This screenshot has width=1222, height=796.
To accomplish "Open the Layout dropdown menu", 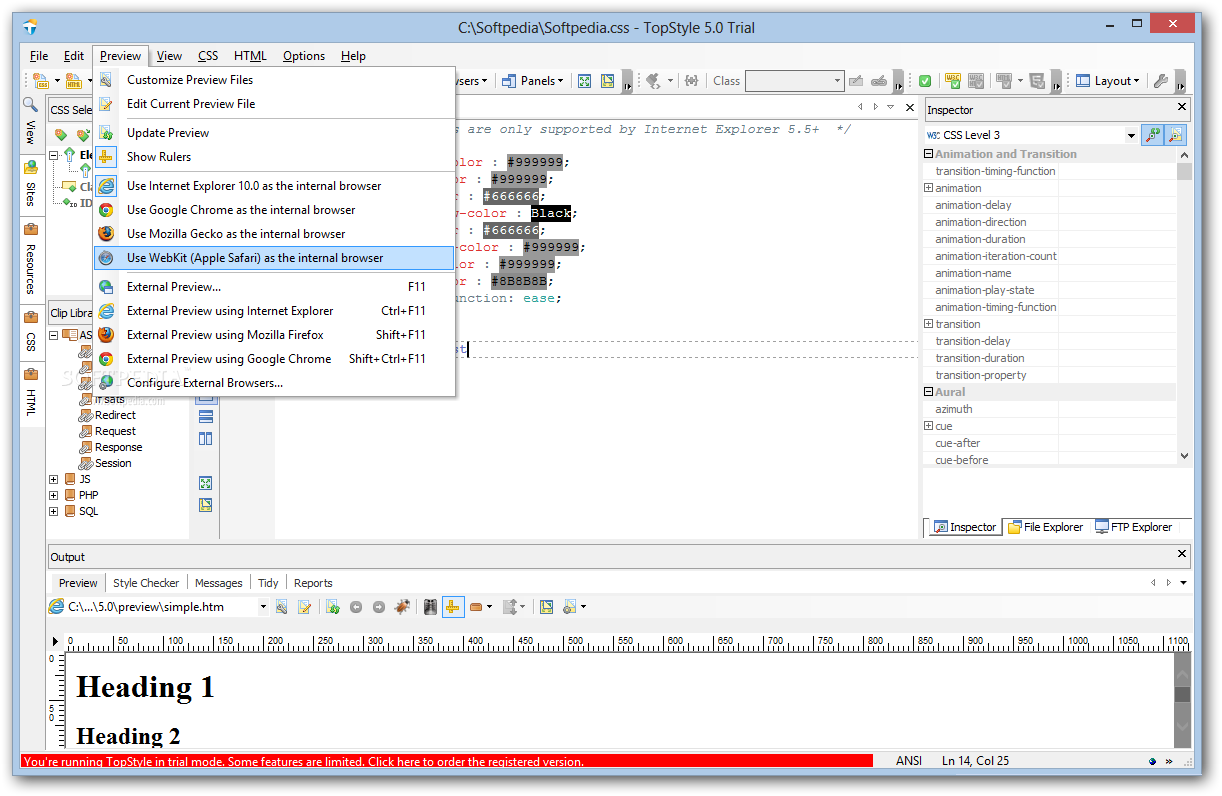I will point(1109,81).
